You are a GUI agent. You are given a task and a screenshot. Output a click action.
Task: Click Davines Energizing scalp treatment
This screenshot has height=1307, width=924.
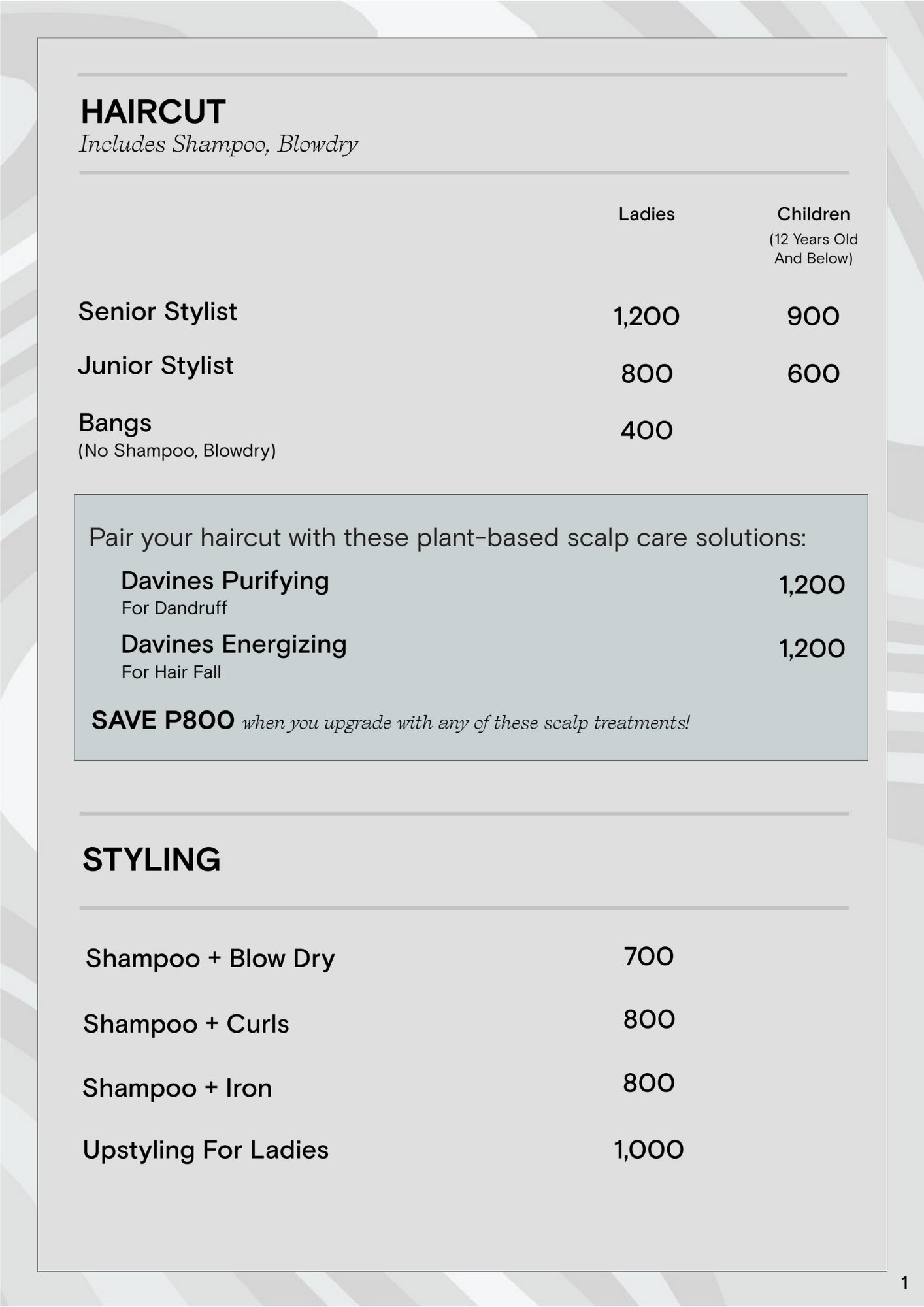pos(233,644)
